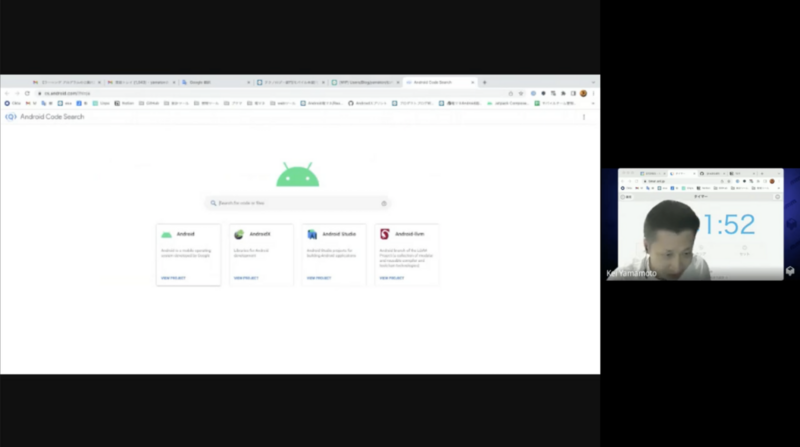Open View Project link on Android card
Screen dimensions: 800x447
(173, 278)
